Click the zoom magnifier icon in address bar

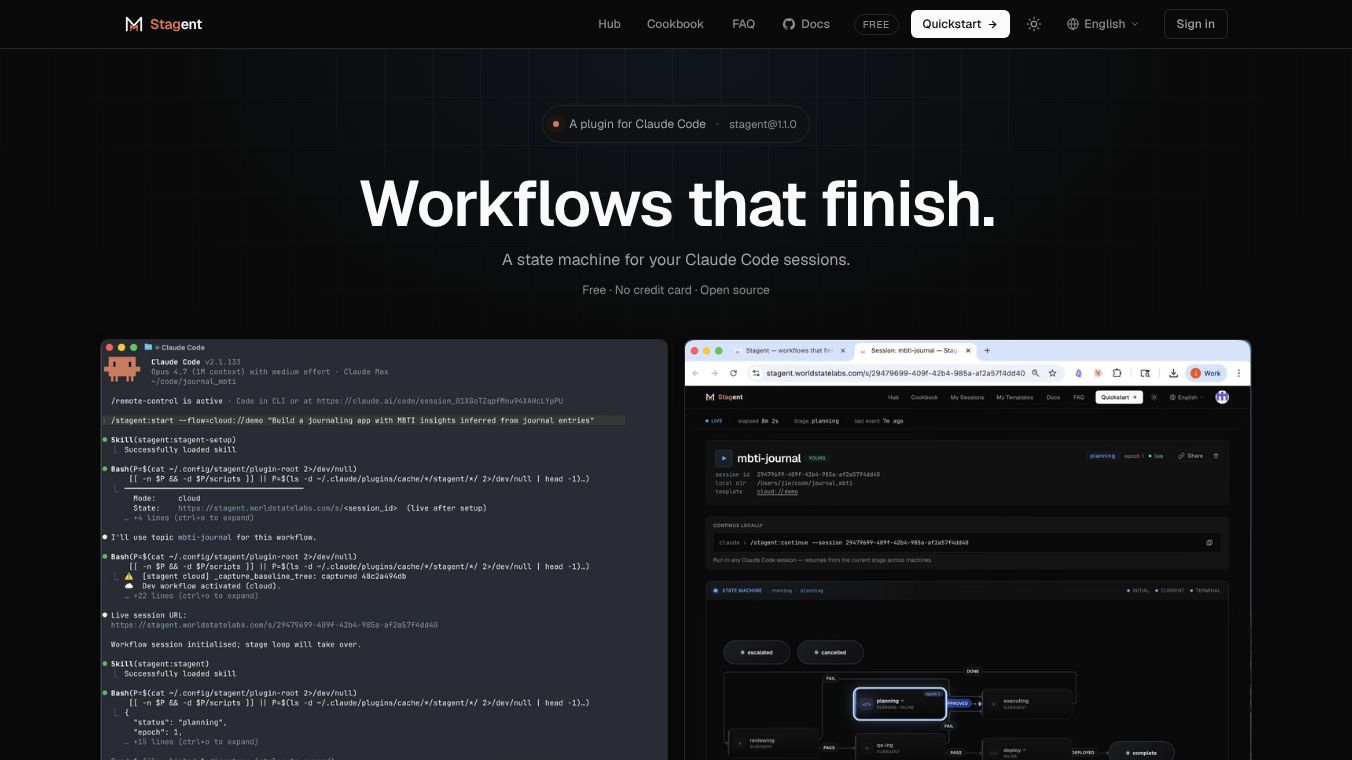[x=1036, y=373]
